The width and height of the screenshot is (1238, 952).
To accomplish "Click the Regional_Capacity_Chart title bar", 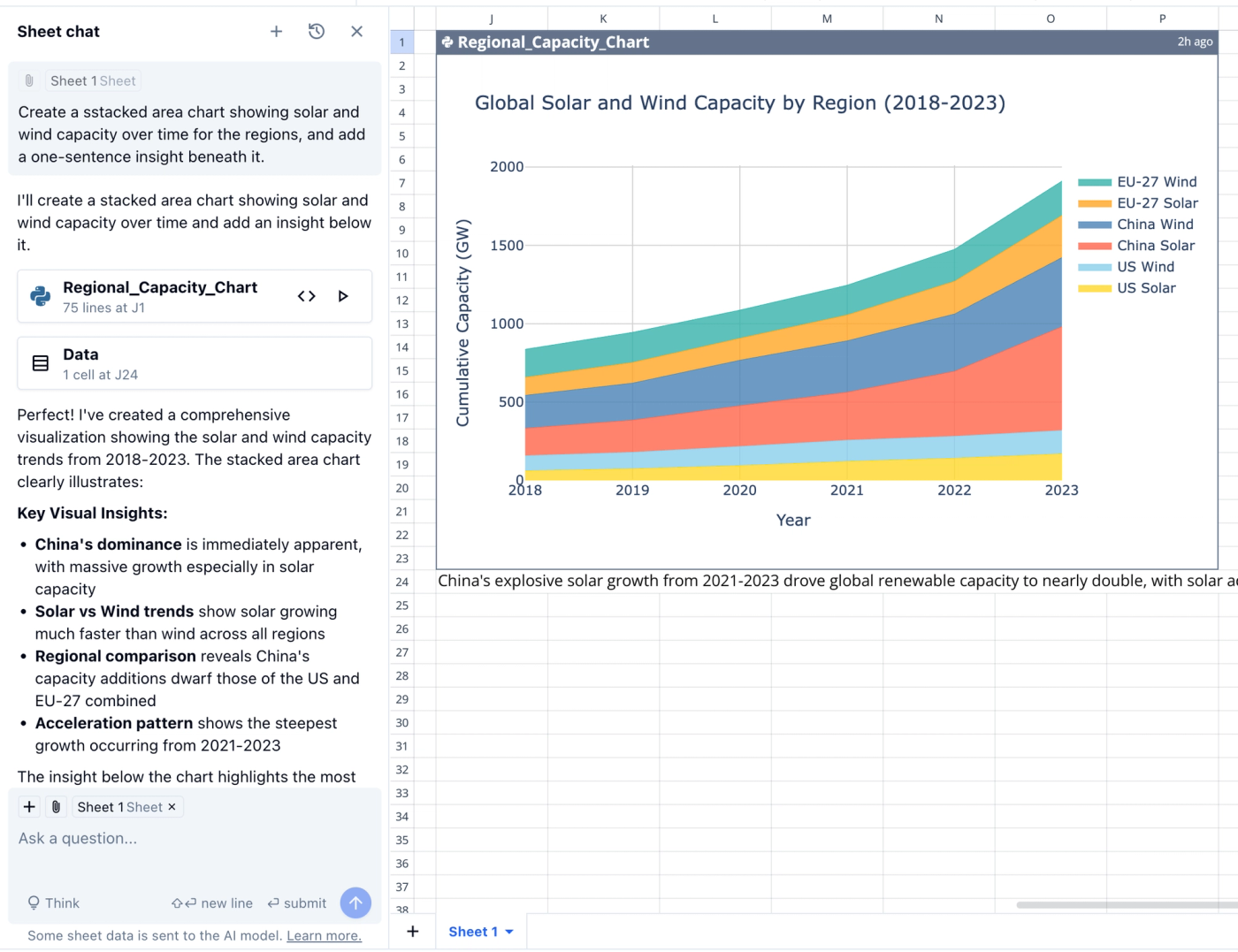I will (x=555, y=42).
